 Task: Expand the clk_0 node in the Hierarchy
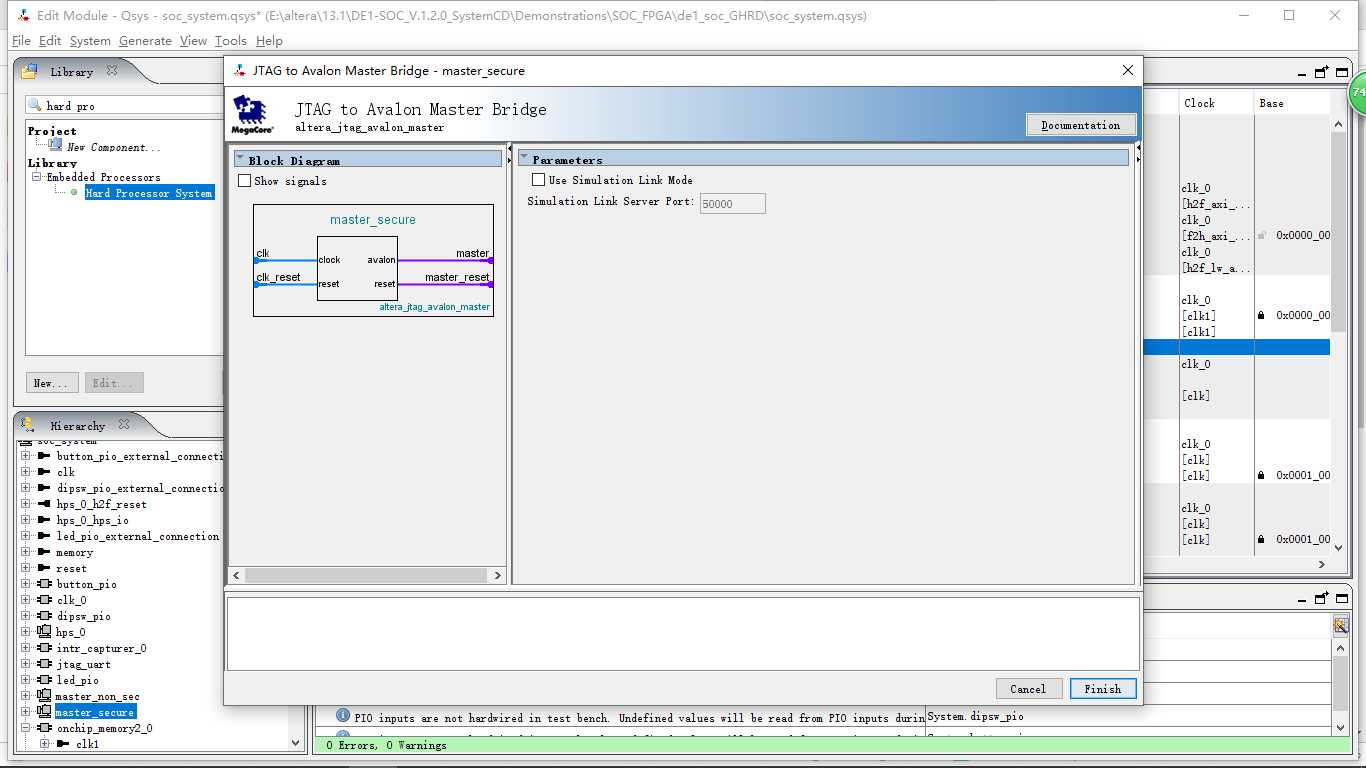26,600
